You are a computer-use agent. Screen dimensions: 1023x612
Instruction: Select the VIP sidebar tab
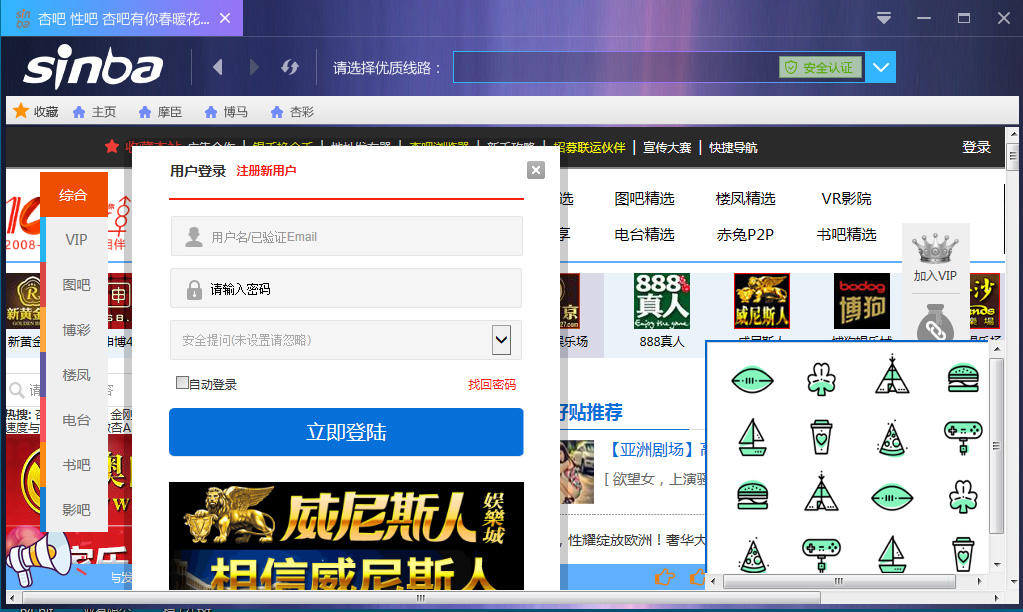point(76,239)
